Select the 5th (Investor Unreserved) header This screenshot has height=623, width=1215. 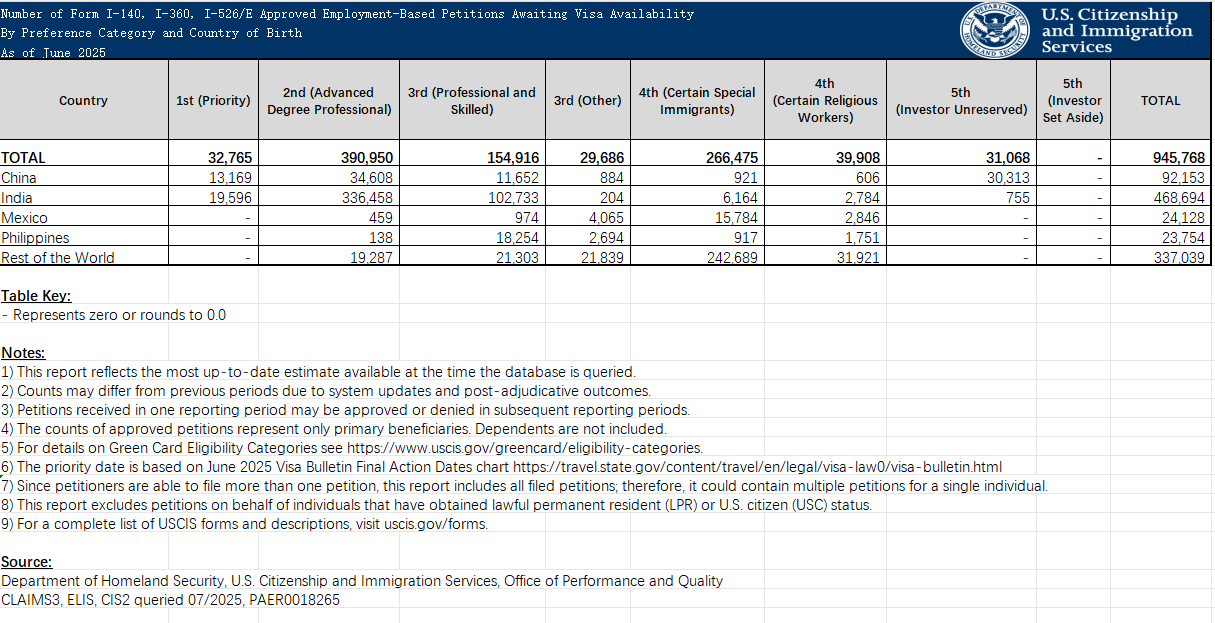pyautogui.click(x=961, y=100)
